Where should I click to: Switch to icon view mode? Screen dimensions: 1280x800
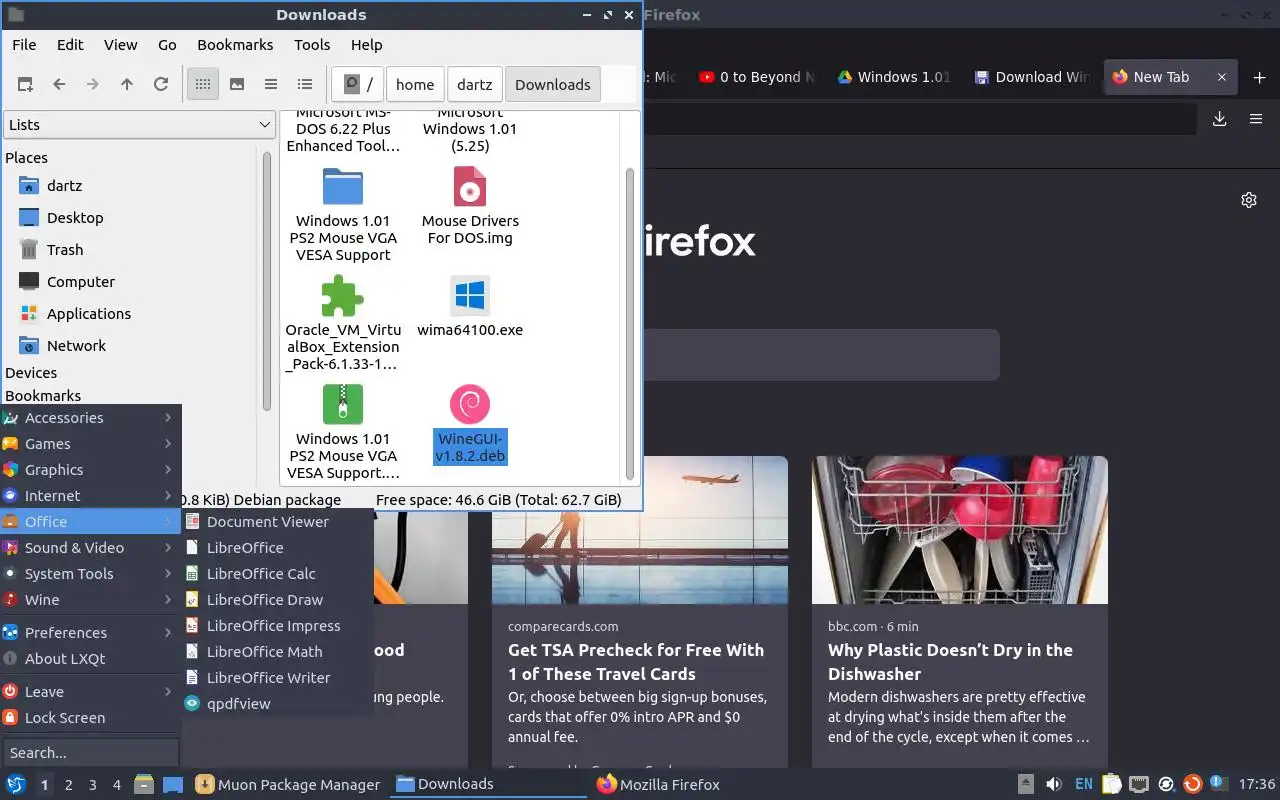click(x=203, y=85)
